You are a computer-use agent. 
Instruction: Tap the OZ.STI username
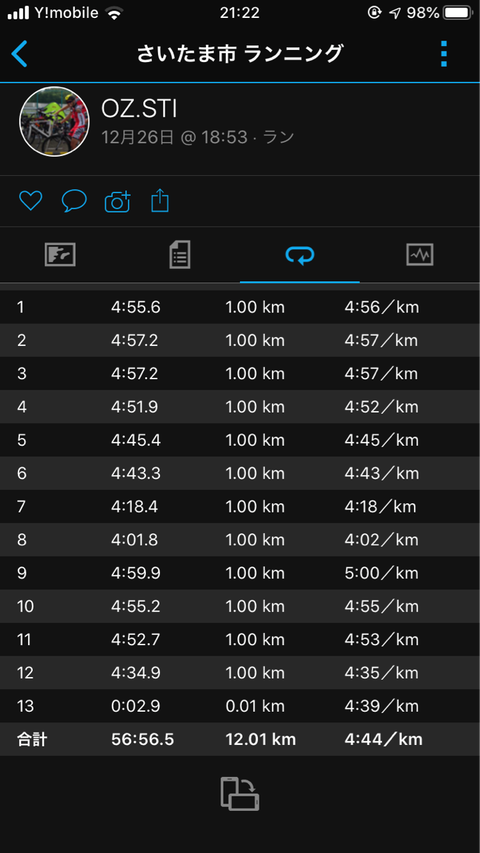pos(139,109)
